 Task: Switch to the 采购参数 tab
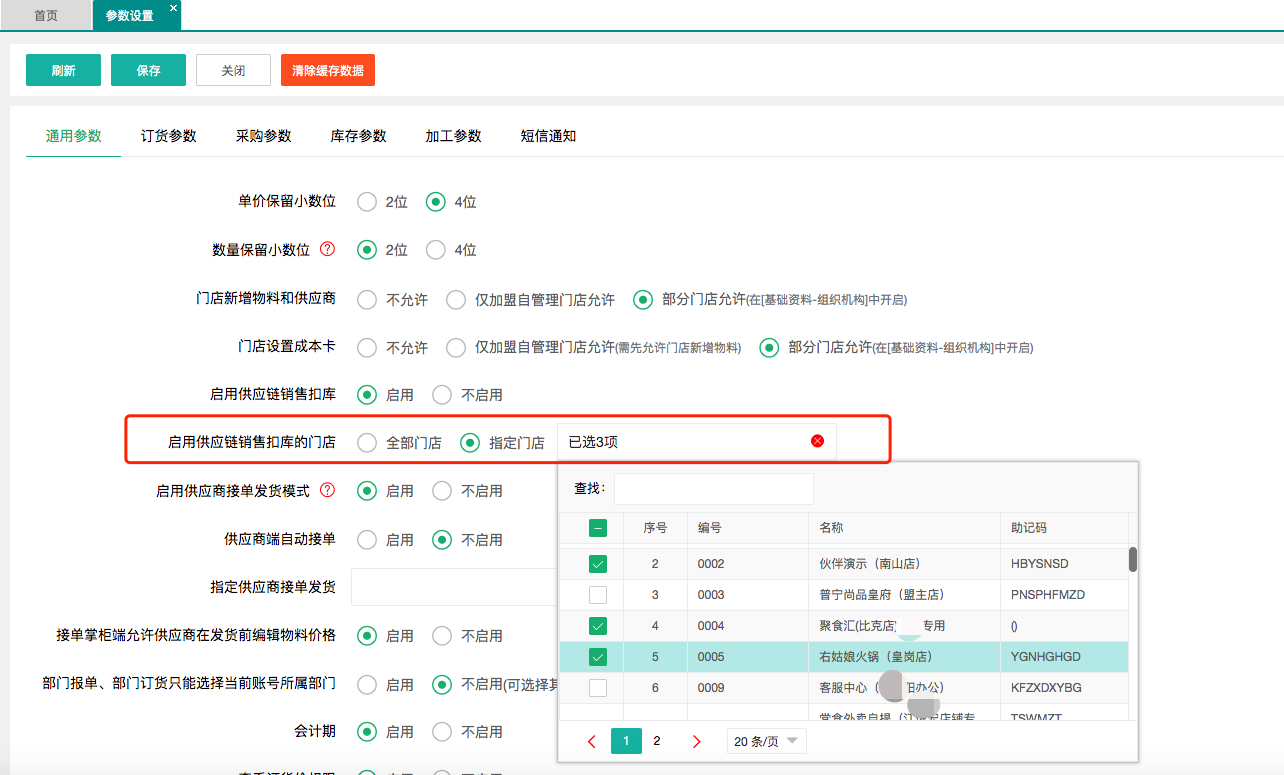pos(264,136)
